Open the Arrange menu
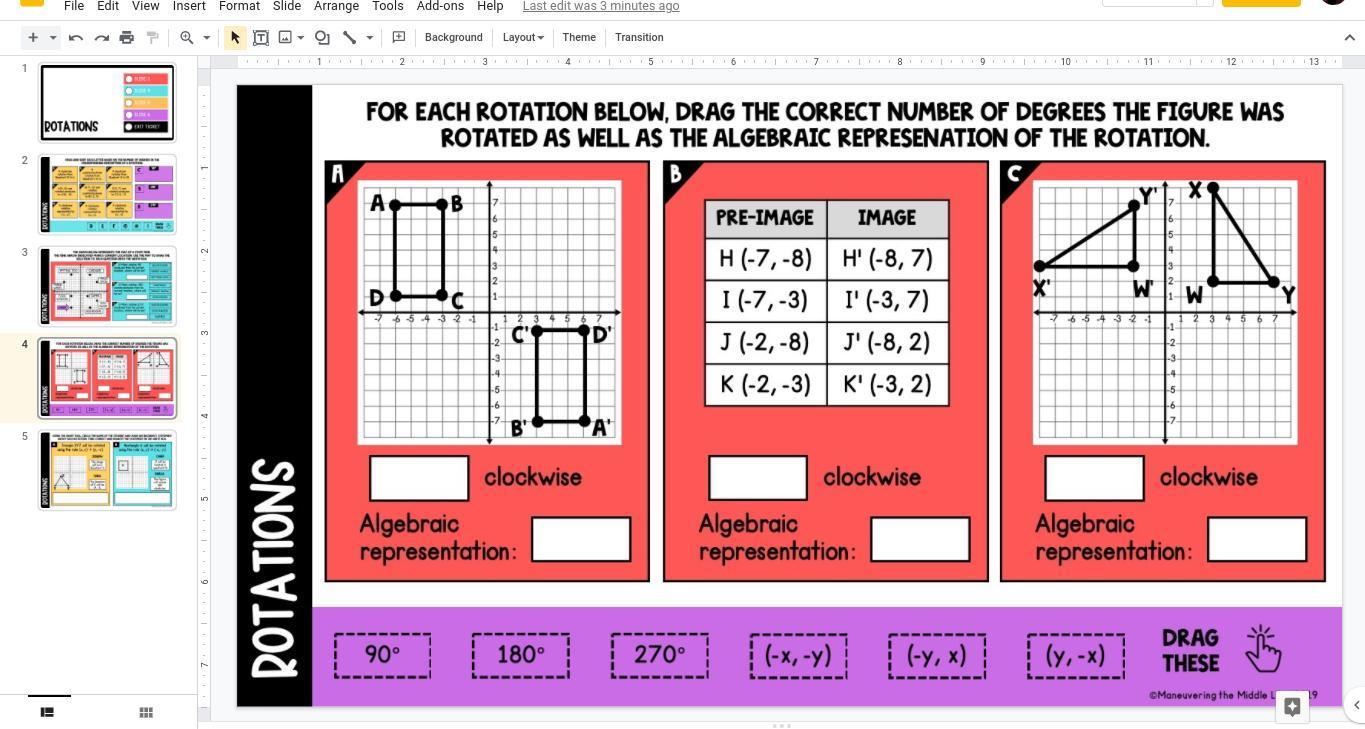 click(x=337, y=6)
